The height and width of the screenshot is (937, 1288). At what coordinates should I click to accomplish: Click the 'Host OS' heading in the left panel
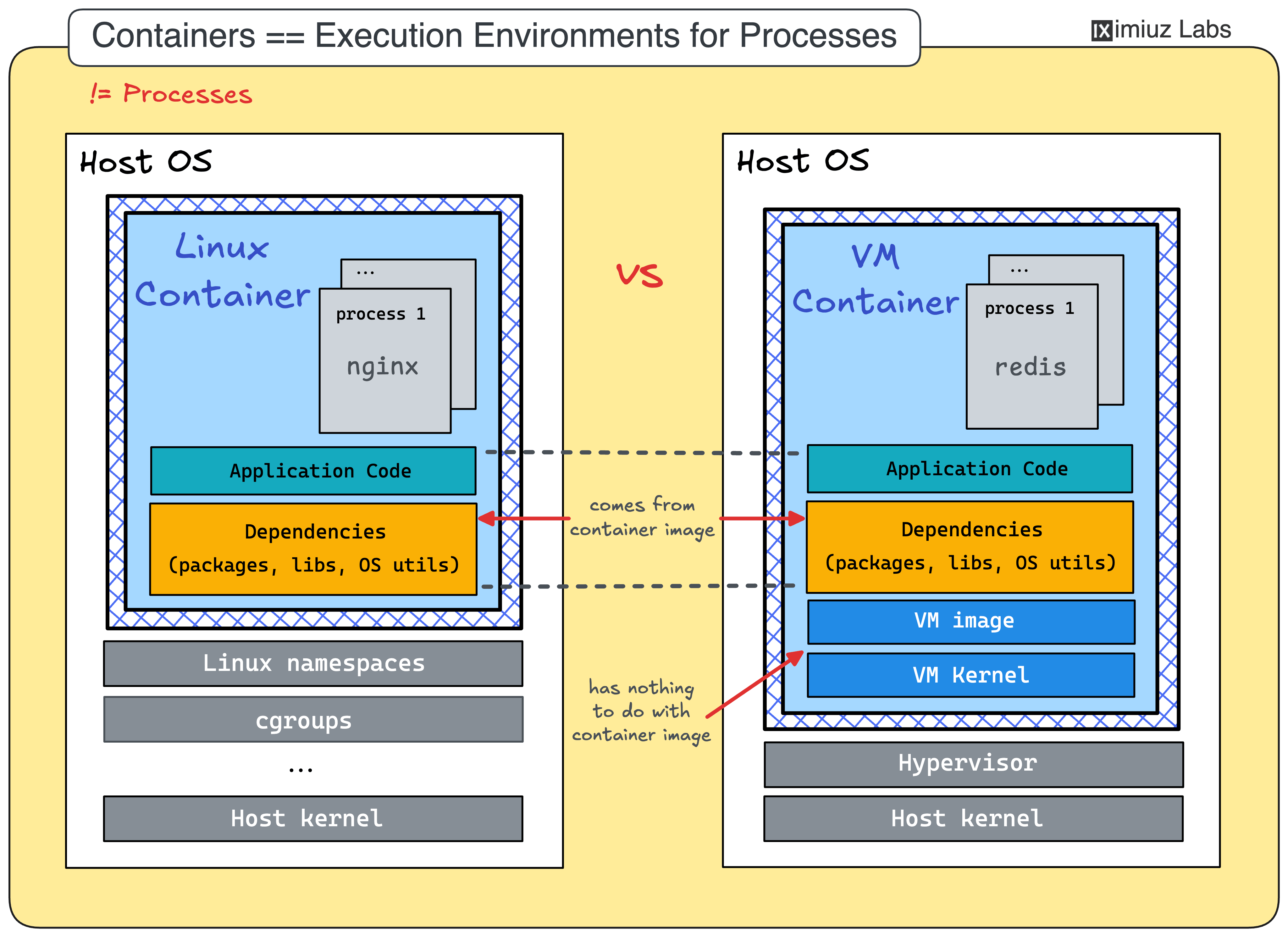pyautogui.click(x=146, y=162)
